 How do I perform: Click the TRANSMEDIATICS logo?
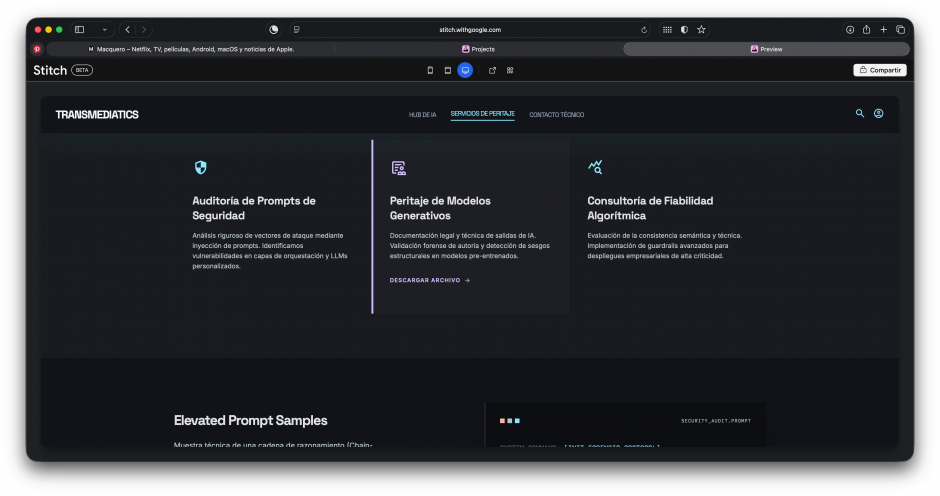pos(97,115)
